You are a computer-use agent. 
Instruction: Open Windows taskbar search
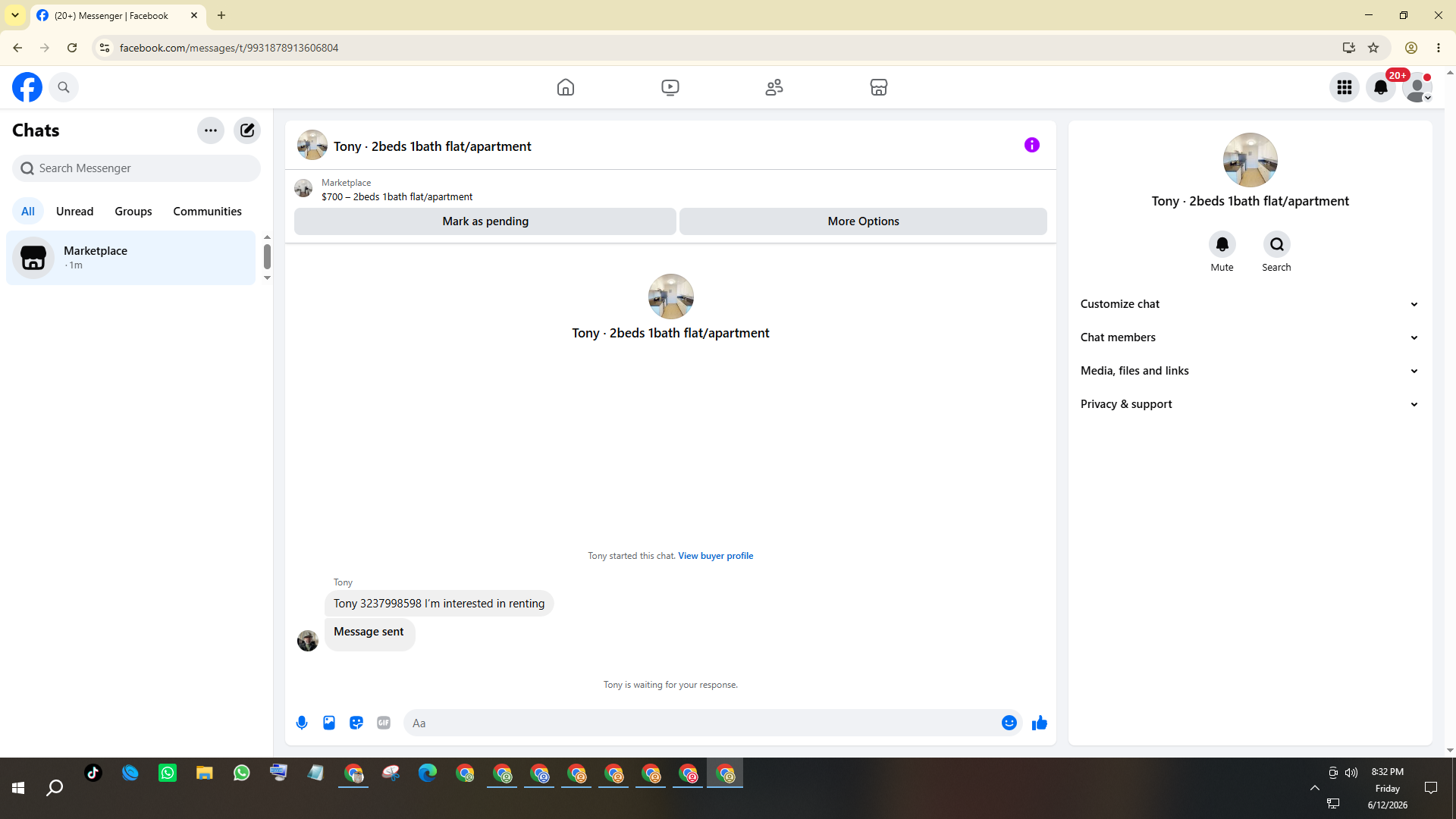point(55,789)
